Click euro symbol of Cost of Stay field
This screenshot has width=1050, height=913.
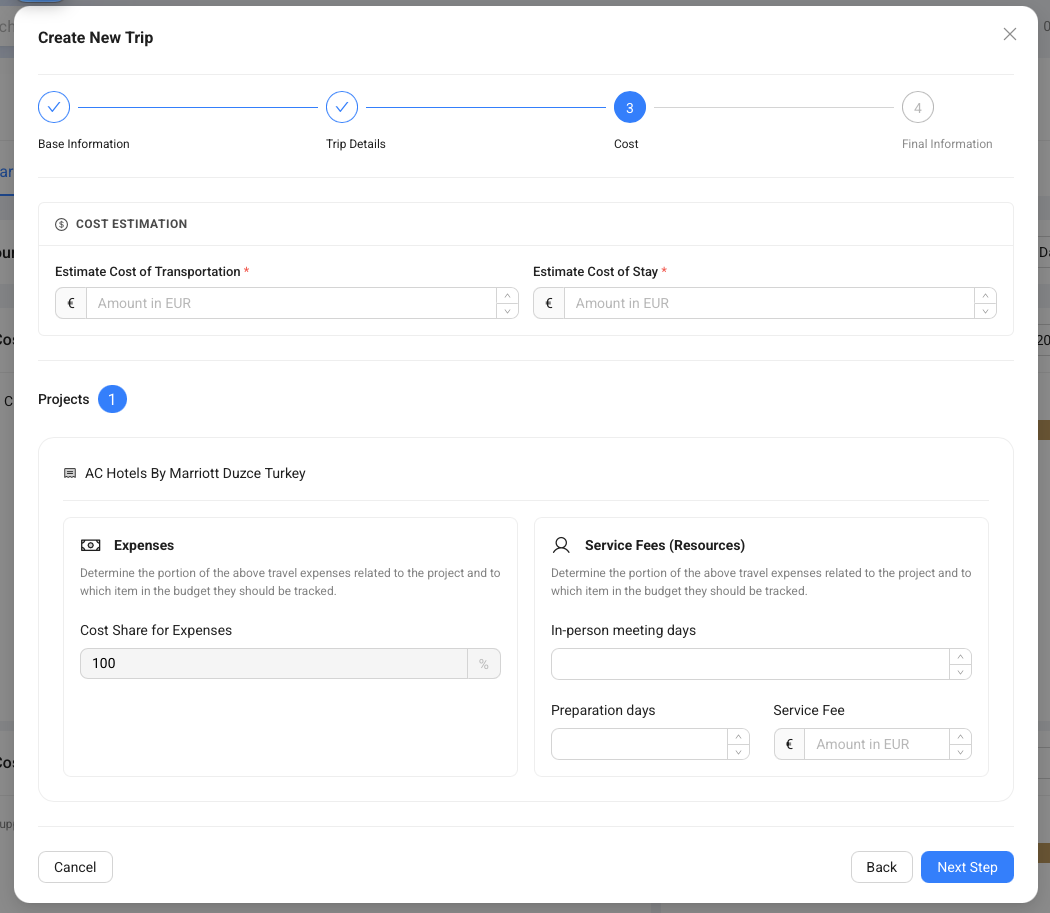tap(549, 303)
